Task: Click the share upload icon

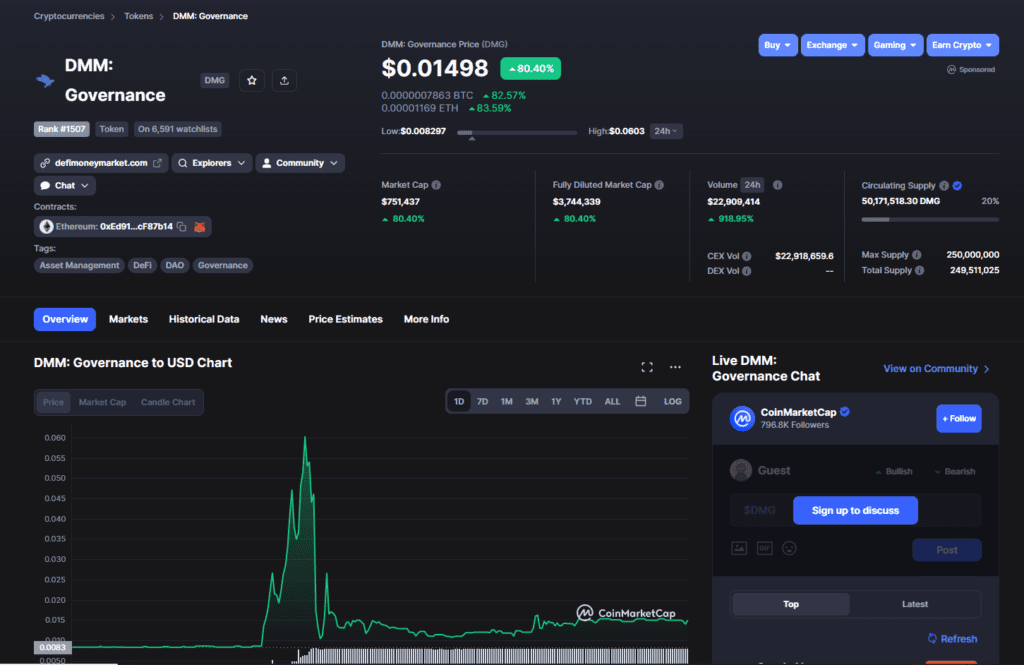Action: point(284,80)
